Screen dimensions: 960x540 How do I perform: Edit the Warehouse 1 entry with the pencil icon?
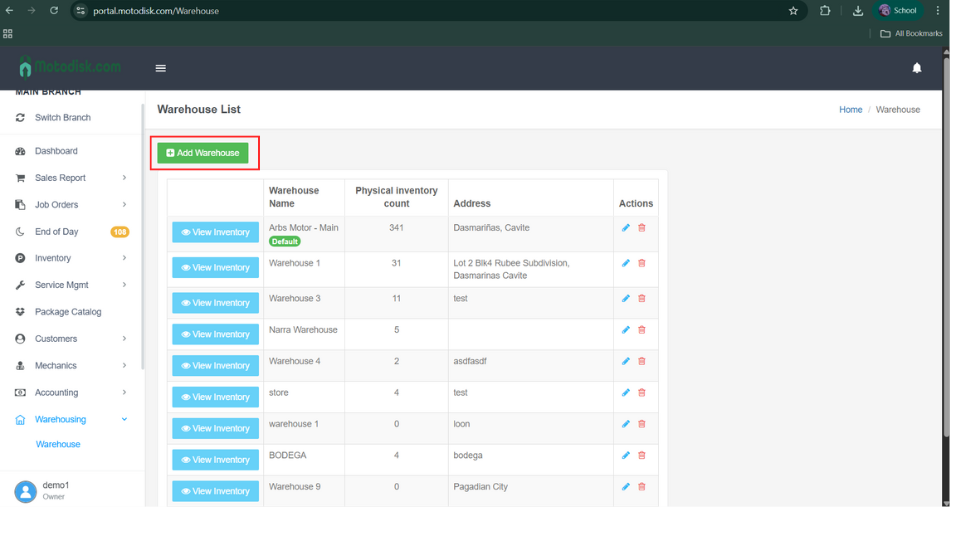[626, 263]
